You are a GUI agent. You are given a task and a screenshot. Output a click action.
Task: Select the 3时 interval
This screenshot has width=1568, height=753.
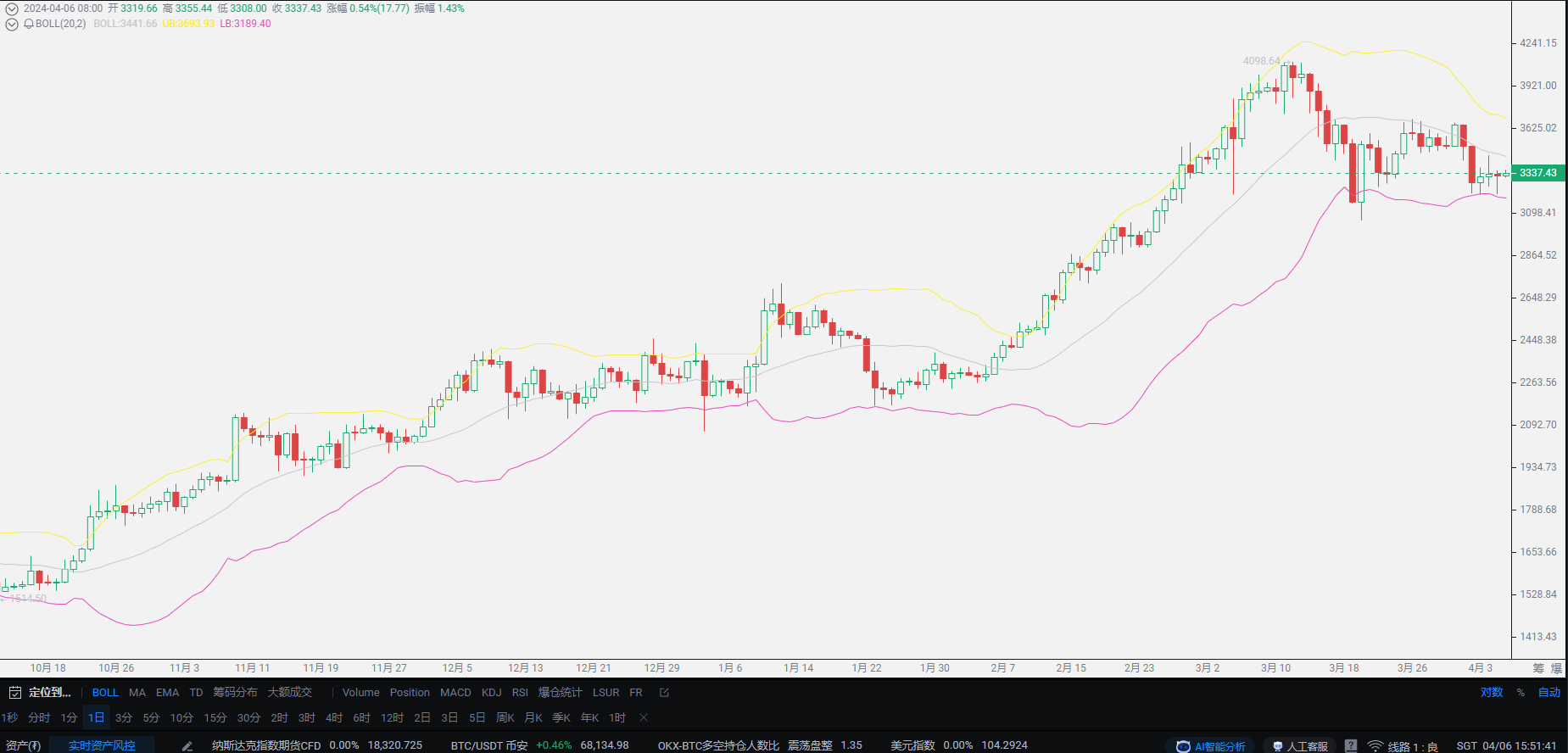point(307,717)
